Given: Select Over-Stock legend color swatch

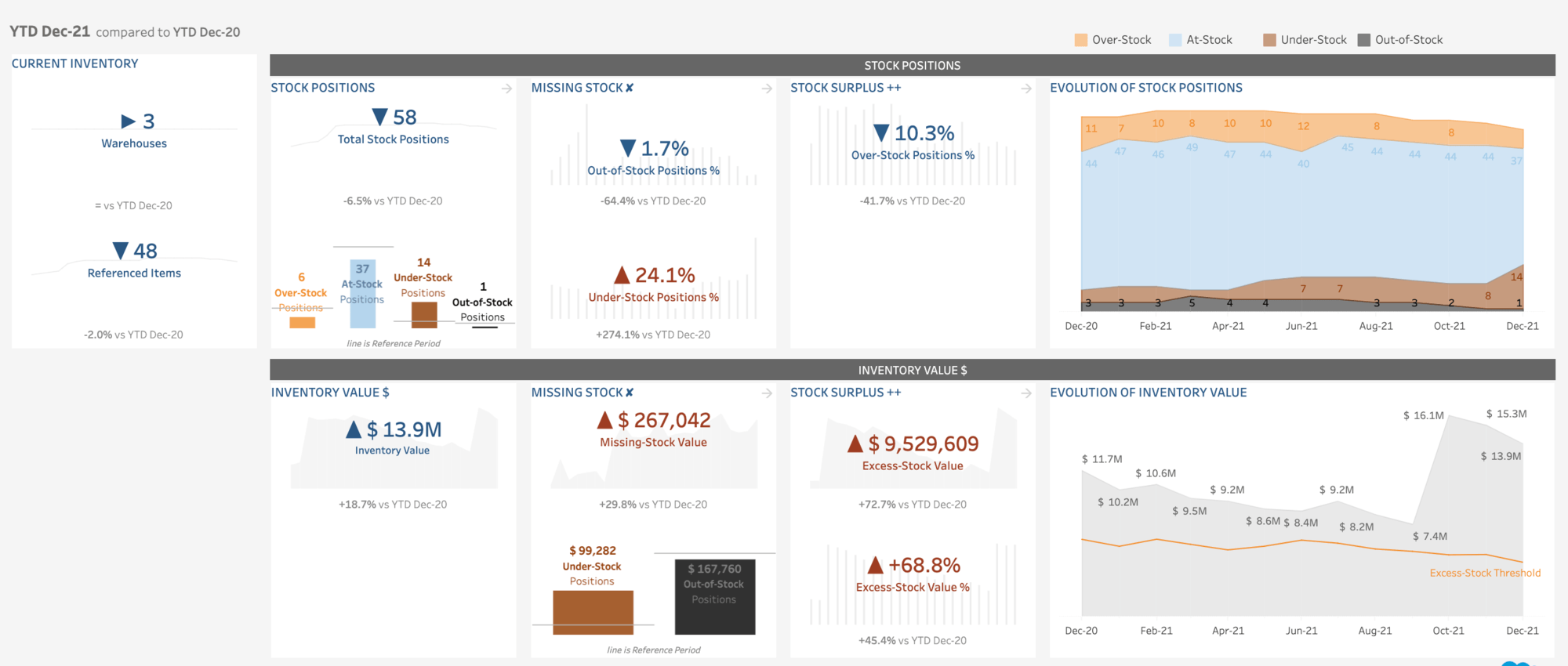Looking at the screenshot, I should [1081, 40].
